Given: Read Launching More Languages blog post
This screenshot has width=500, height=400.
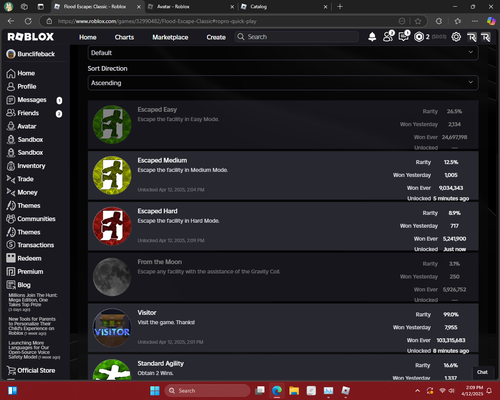Looking at the screenshot, I should 34,350.
